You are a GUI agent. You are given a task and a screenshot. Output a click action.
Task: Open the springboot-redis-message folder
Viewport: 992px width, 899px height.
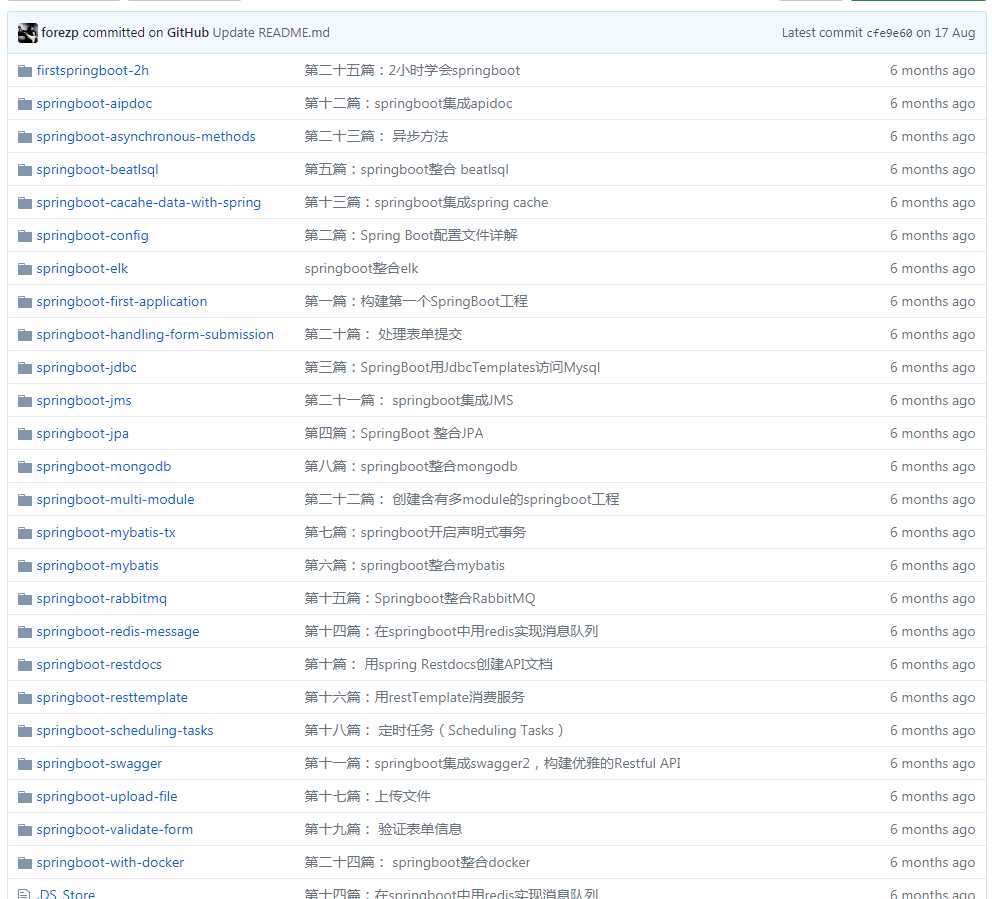(x=118, y=632)
